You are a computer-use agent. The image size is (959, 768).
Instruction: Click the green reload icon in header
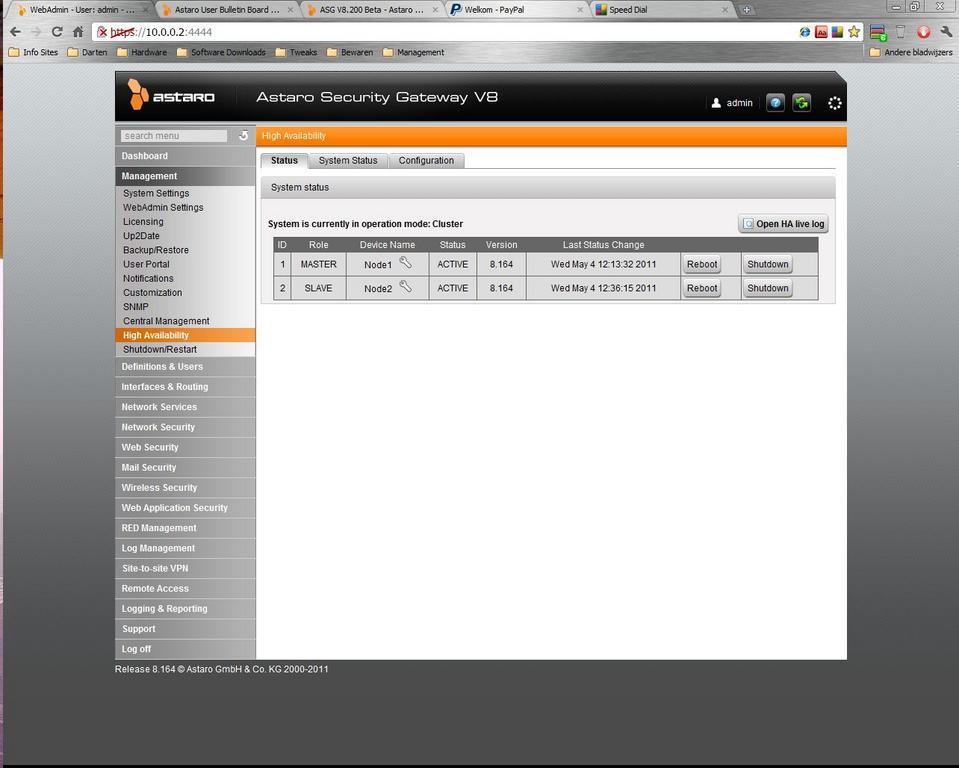[x=801, y=103]
